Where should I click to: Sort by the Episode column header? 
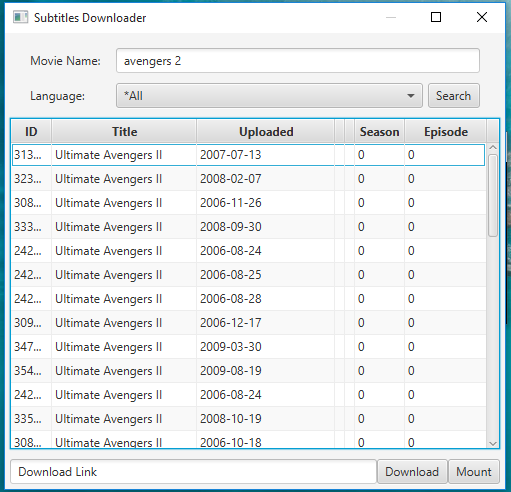(x=445, y=132)
